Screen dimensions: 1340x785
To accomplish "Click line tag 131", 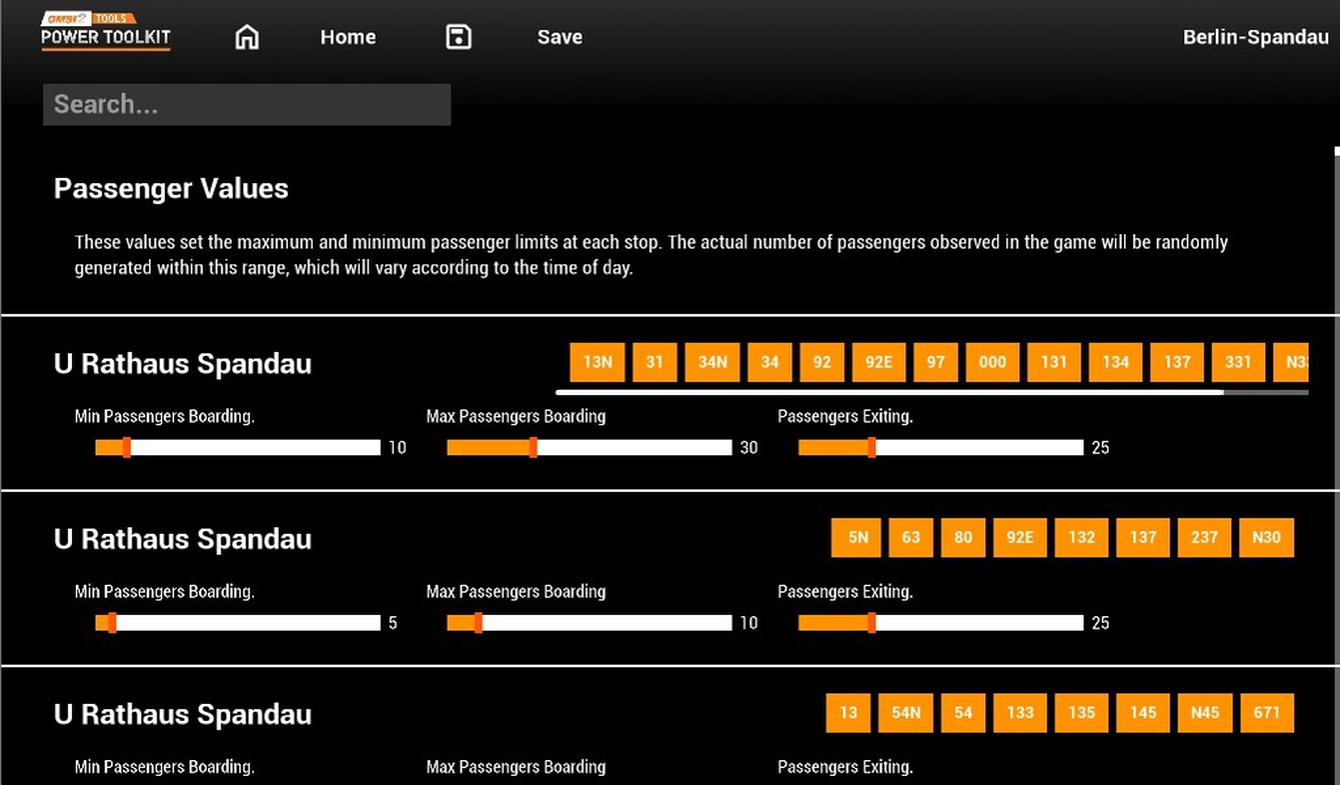I will (1054, 362).
